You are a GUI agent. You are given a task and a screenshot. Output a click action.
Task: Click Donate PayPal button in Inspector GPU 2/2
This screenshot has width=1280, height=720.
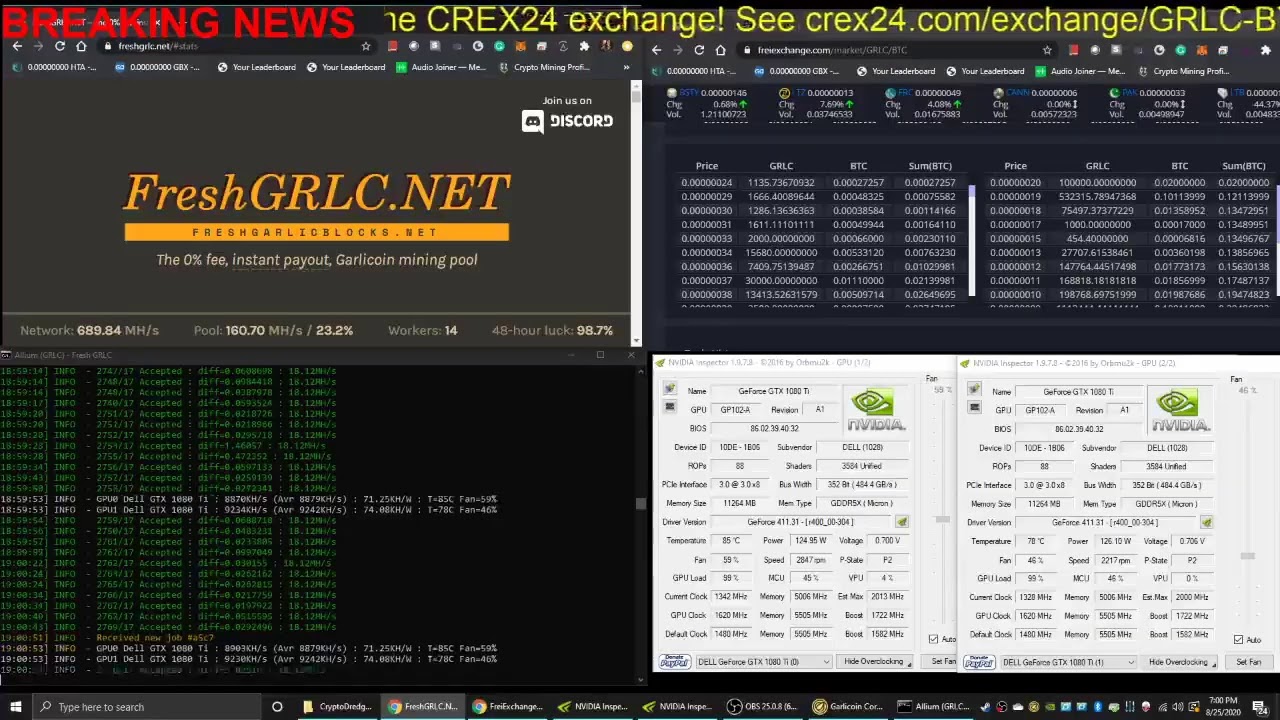[979, 662]
